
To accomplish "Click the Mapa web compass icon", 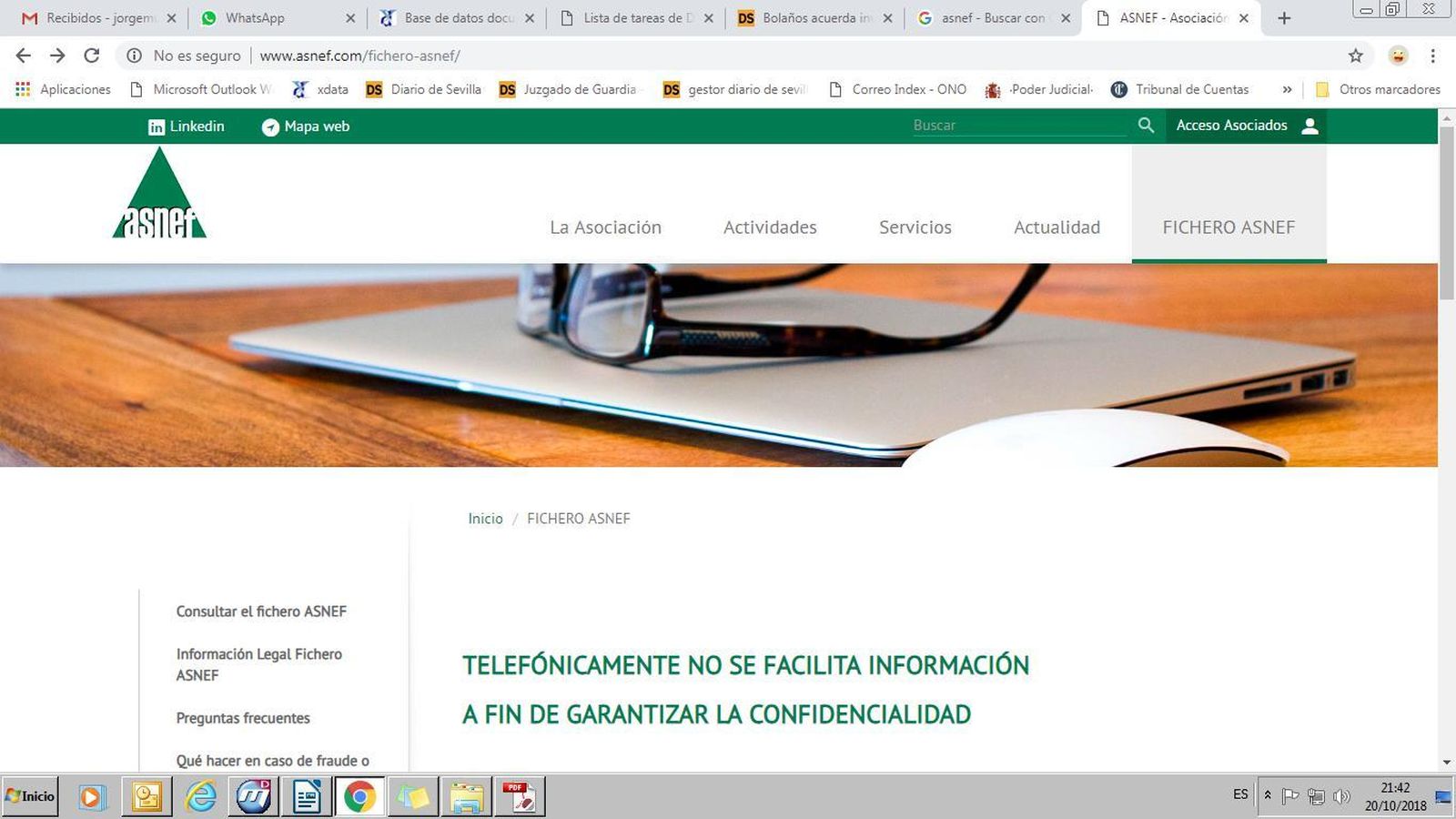I will click(269, 126).
